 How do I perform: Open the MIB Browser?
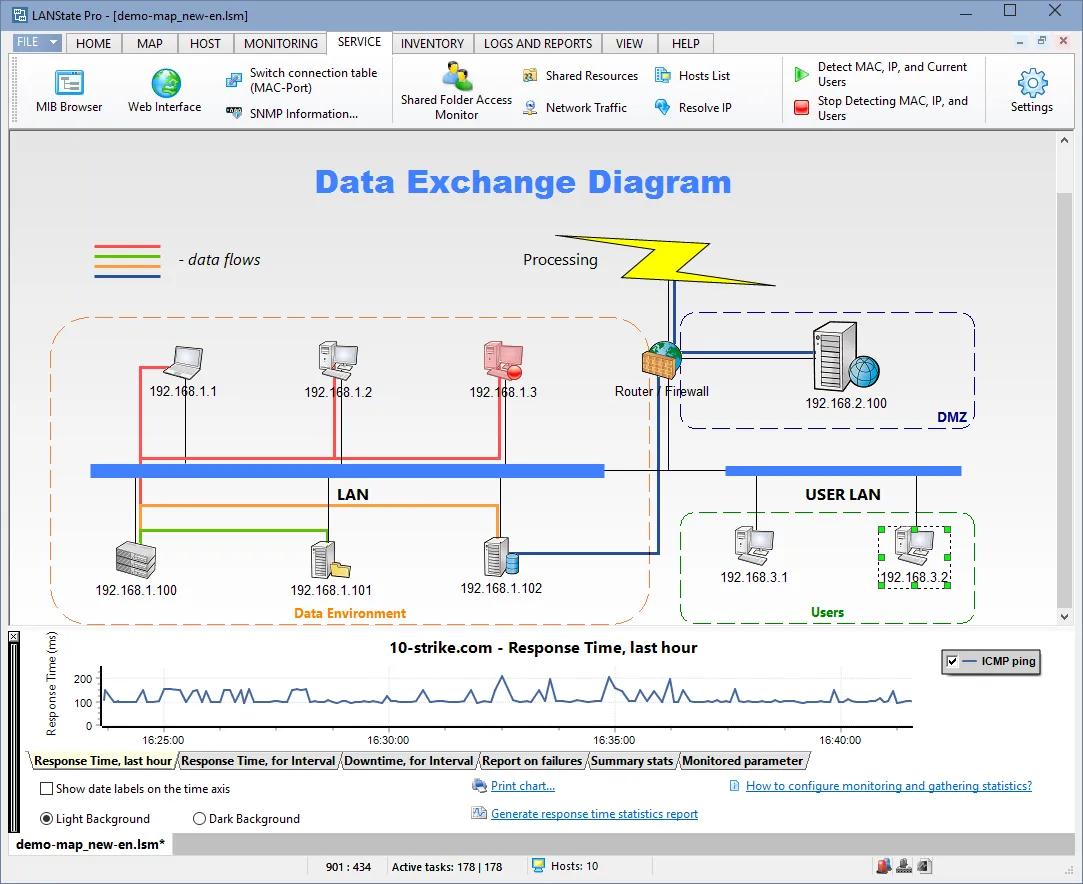click(x=68, y=90)
